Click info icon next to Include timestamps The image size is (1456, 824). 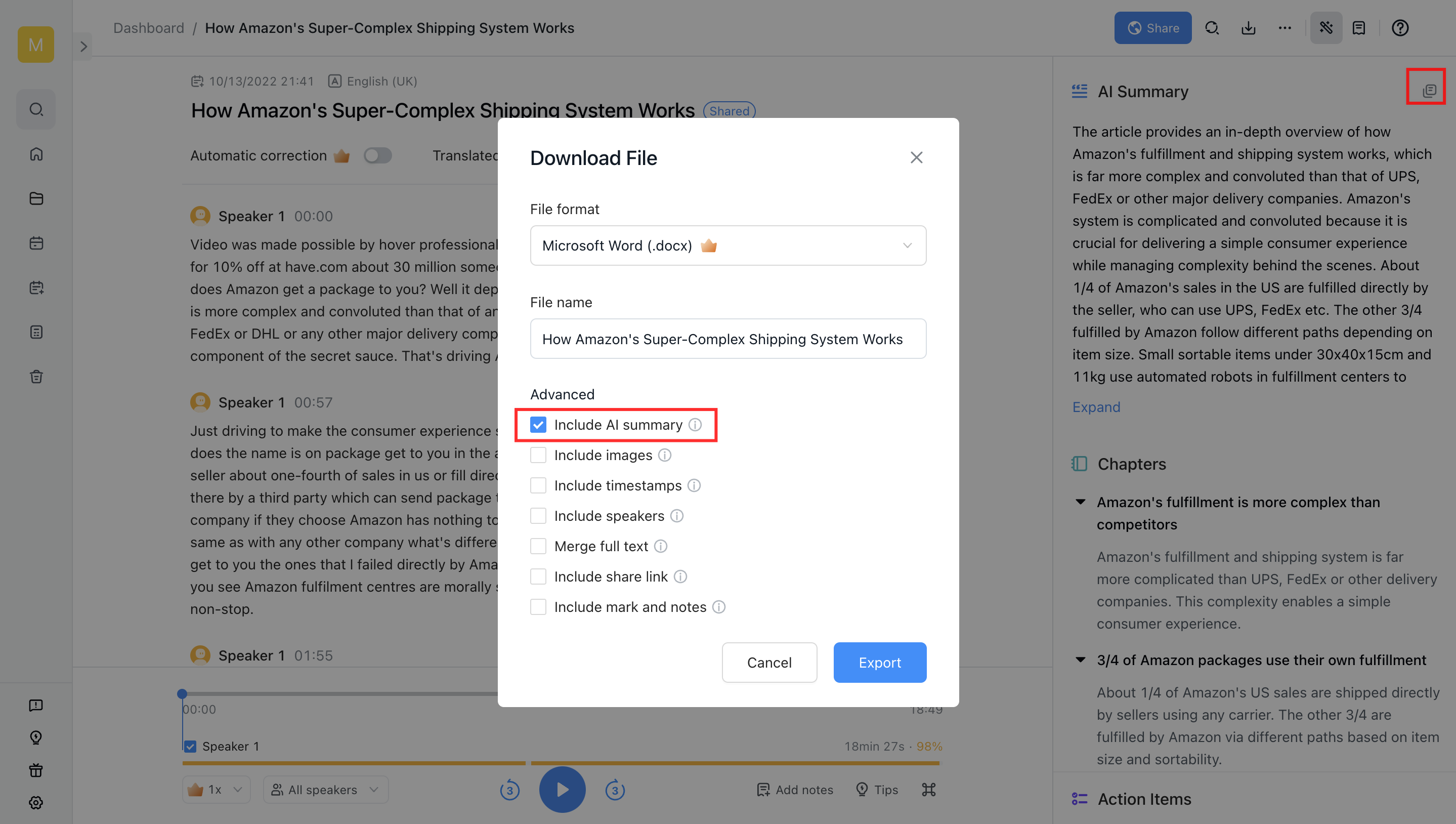pyautogui.click(x=694, y=485)
